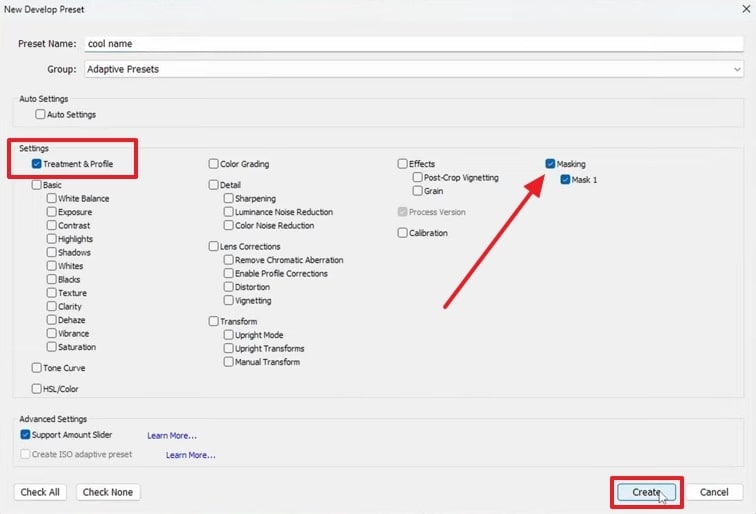756x514 pixels.
Task: Check Color Noise Reduction option
Action: [x=229, y=225]
